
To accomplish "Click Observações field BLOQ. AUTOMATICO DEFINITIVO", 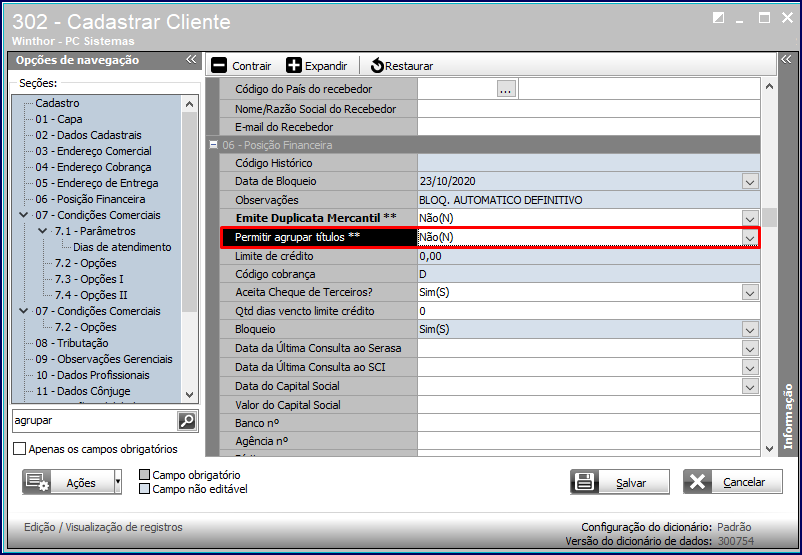I will [588, 200].
